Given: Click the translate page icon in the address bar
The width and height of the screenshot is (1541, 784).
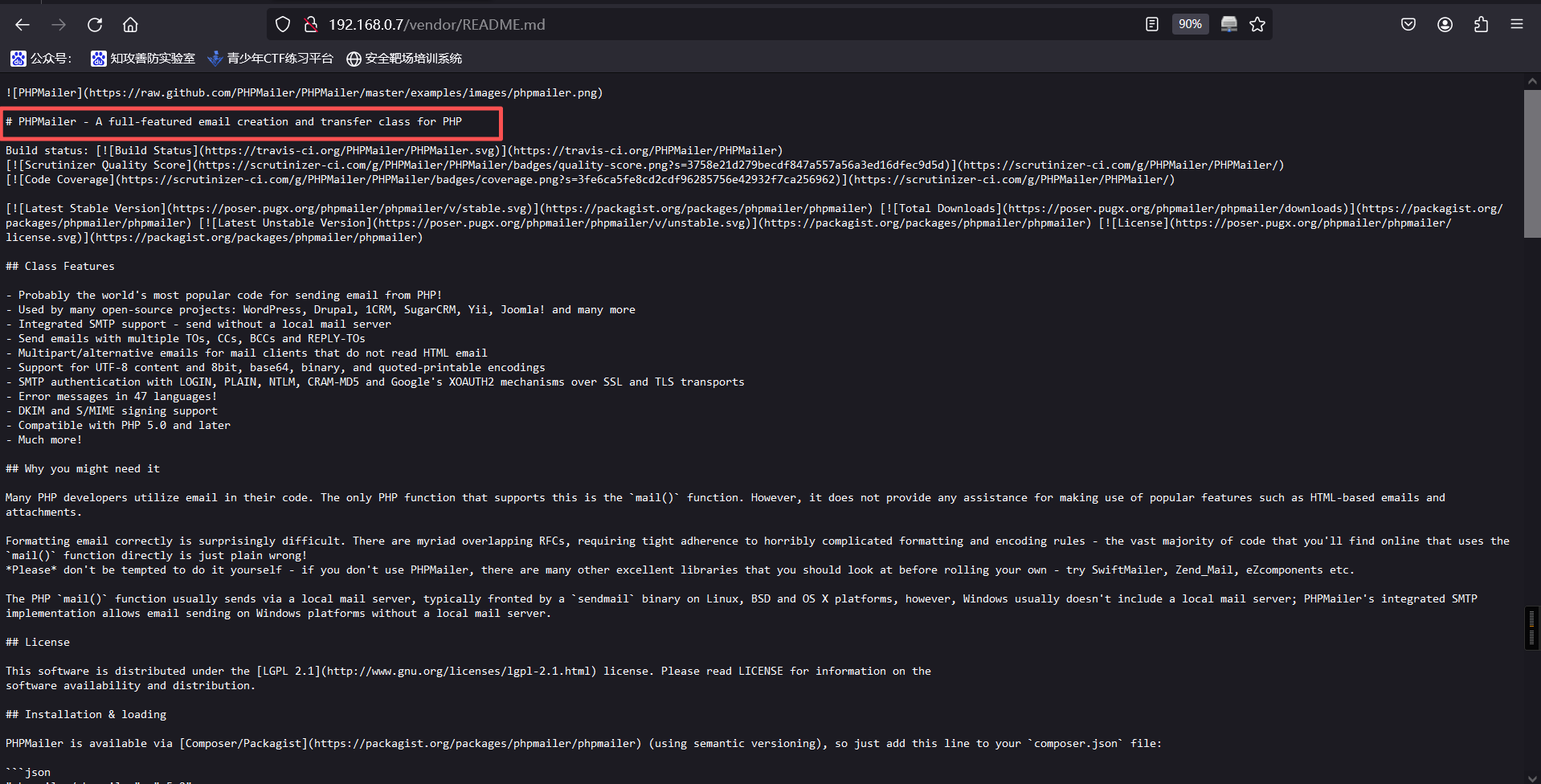Looking at the screenshot, I should [x=1228, y=25].
